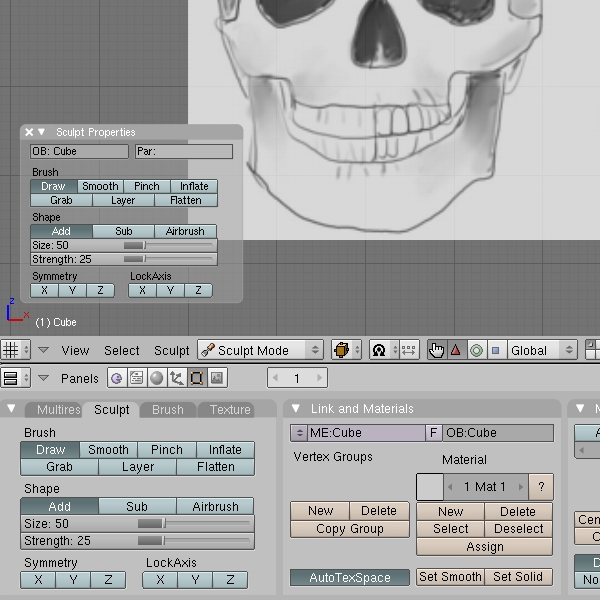Open the Sculpt Mode dropdown
This screenshot has height=600, width=600.
tap(260, 350)
